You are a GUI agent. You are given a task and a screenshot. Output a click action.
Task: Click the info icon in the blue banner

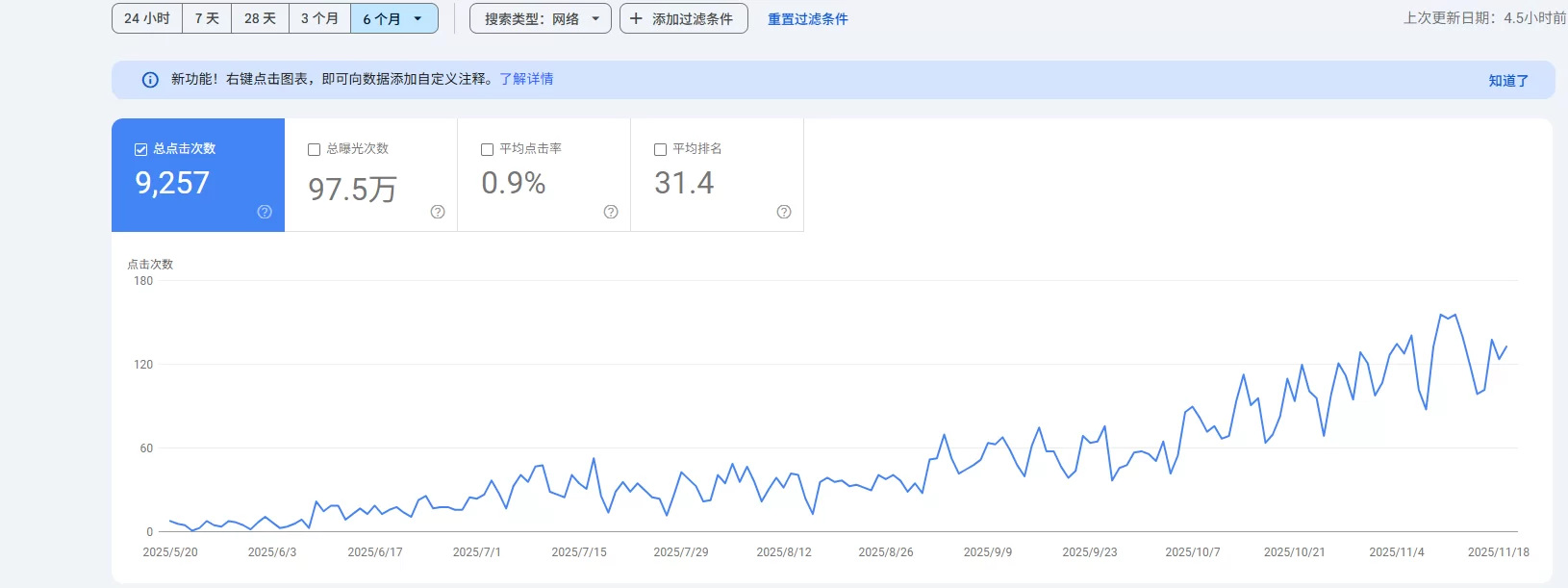coord(150,80)
